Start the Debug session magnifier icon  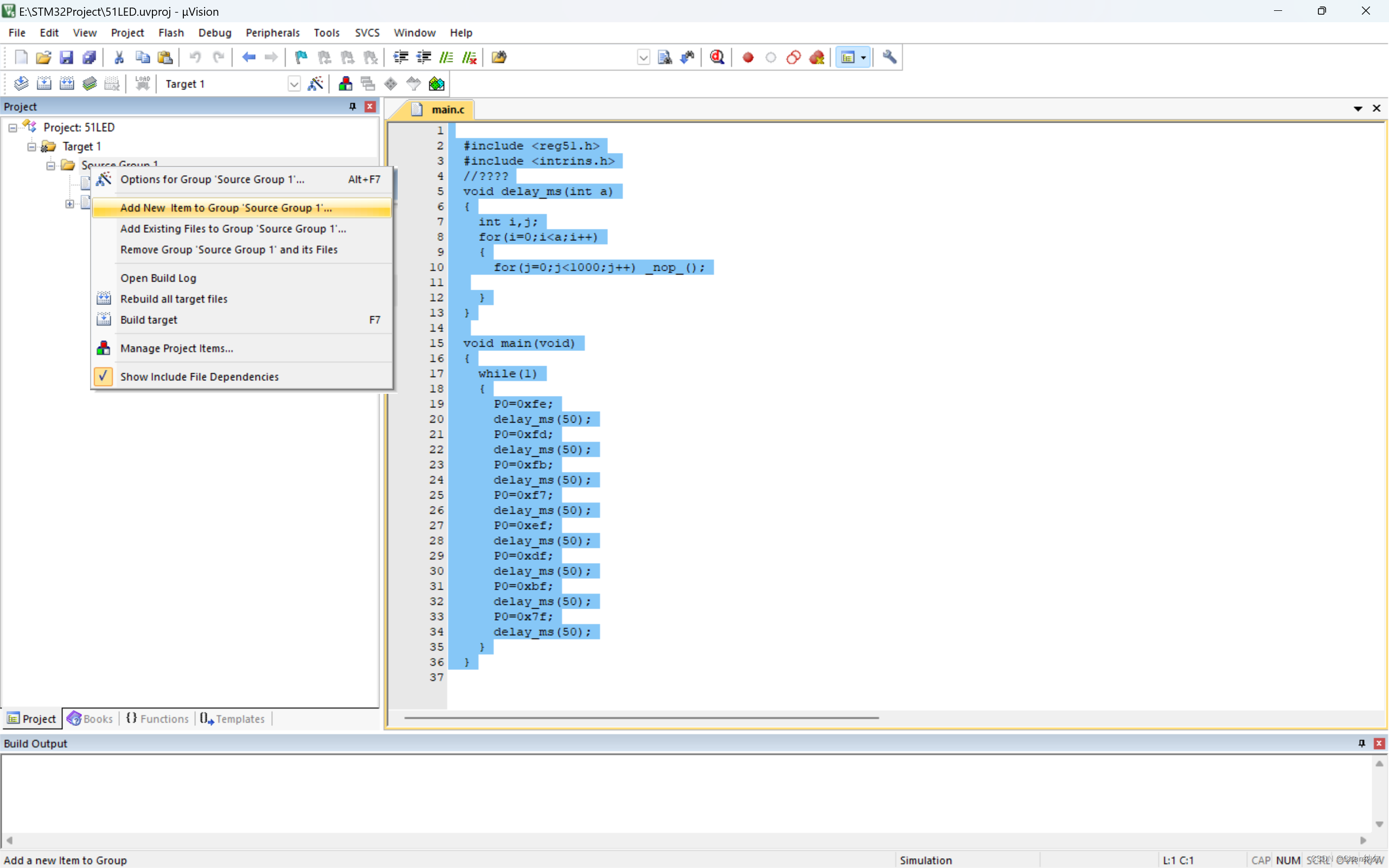point(717,58)
